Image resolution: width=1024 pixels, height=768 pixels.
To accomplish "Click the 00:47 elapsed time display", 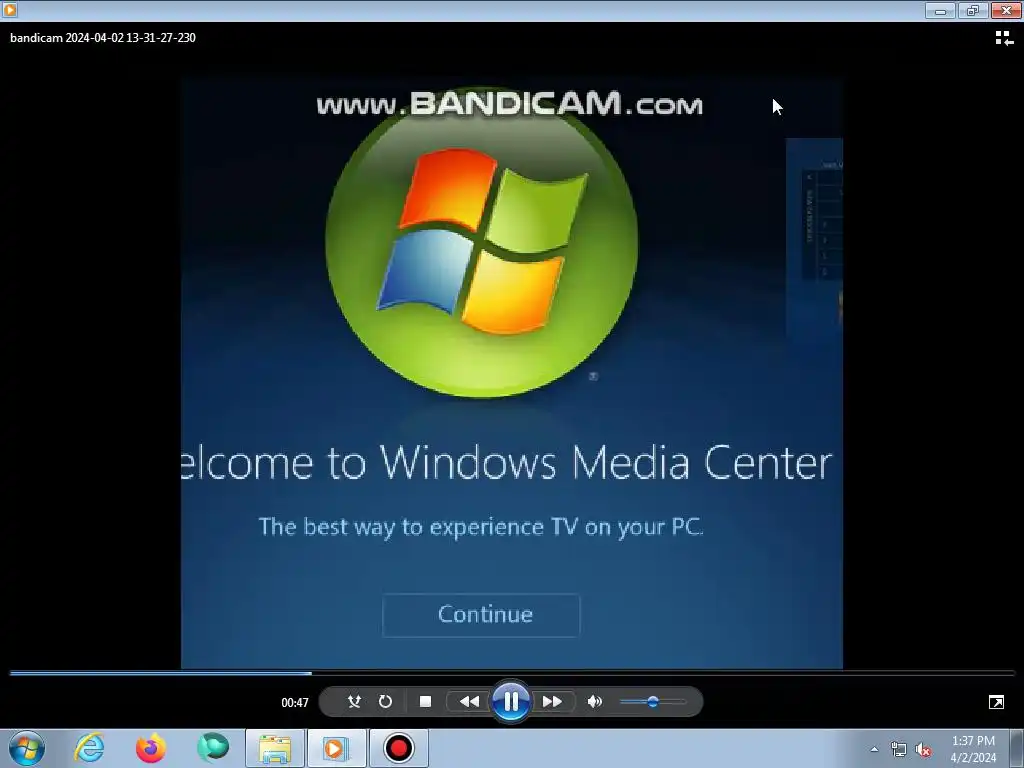I will pos(295,703).
